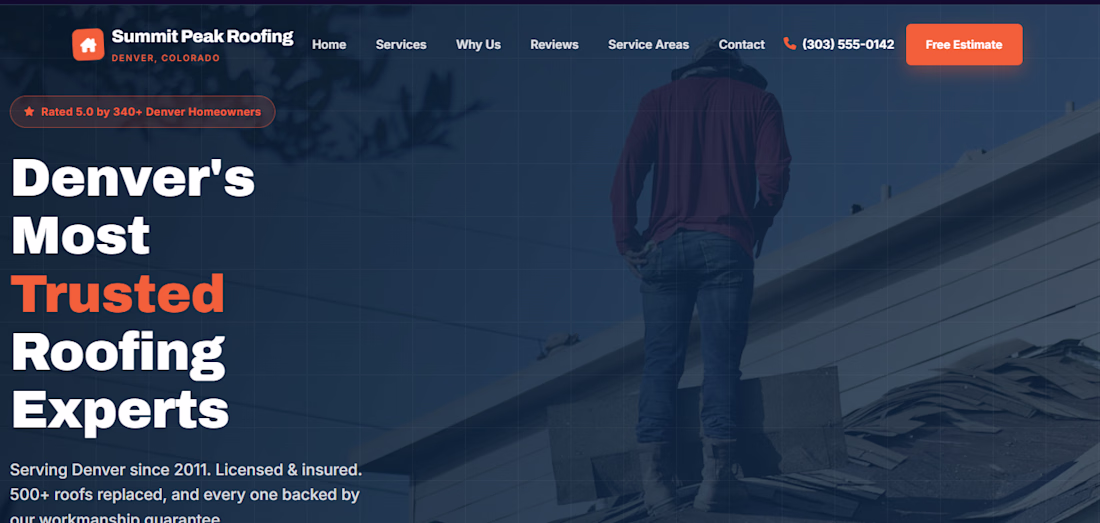This screenshot has height=523, width=1100.
Task: Click the orange phone icon
Action: pos(790,44)
